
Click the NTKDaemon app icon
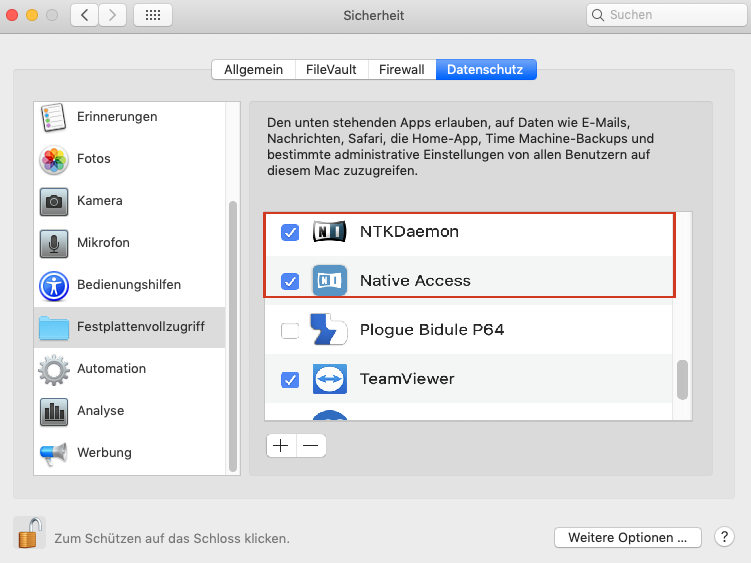coord(330,232)
